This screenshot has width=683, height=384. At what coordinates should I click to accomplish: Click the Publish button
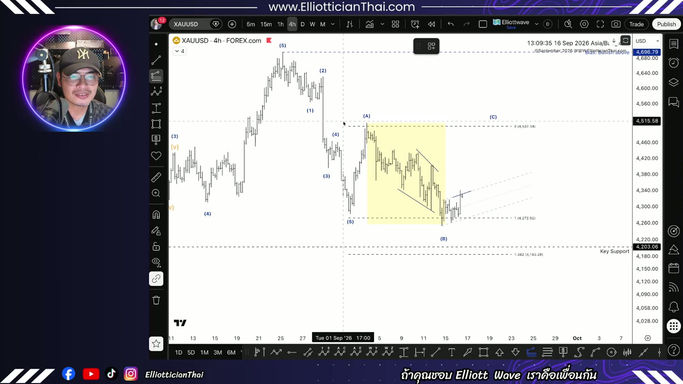666,24
